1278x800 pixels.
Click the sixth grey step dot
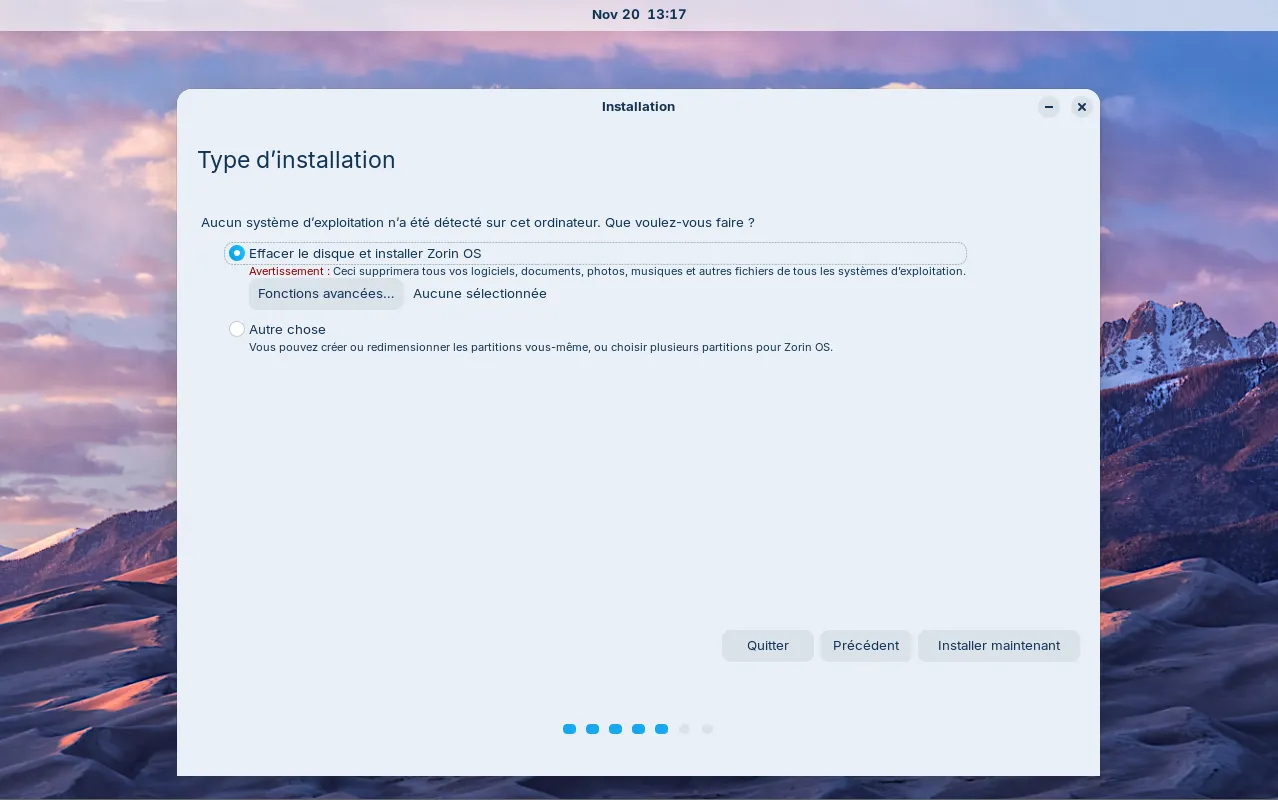tap(685, 729)
